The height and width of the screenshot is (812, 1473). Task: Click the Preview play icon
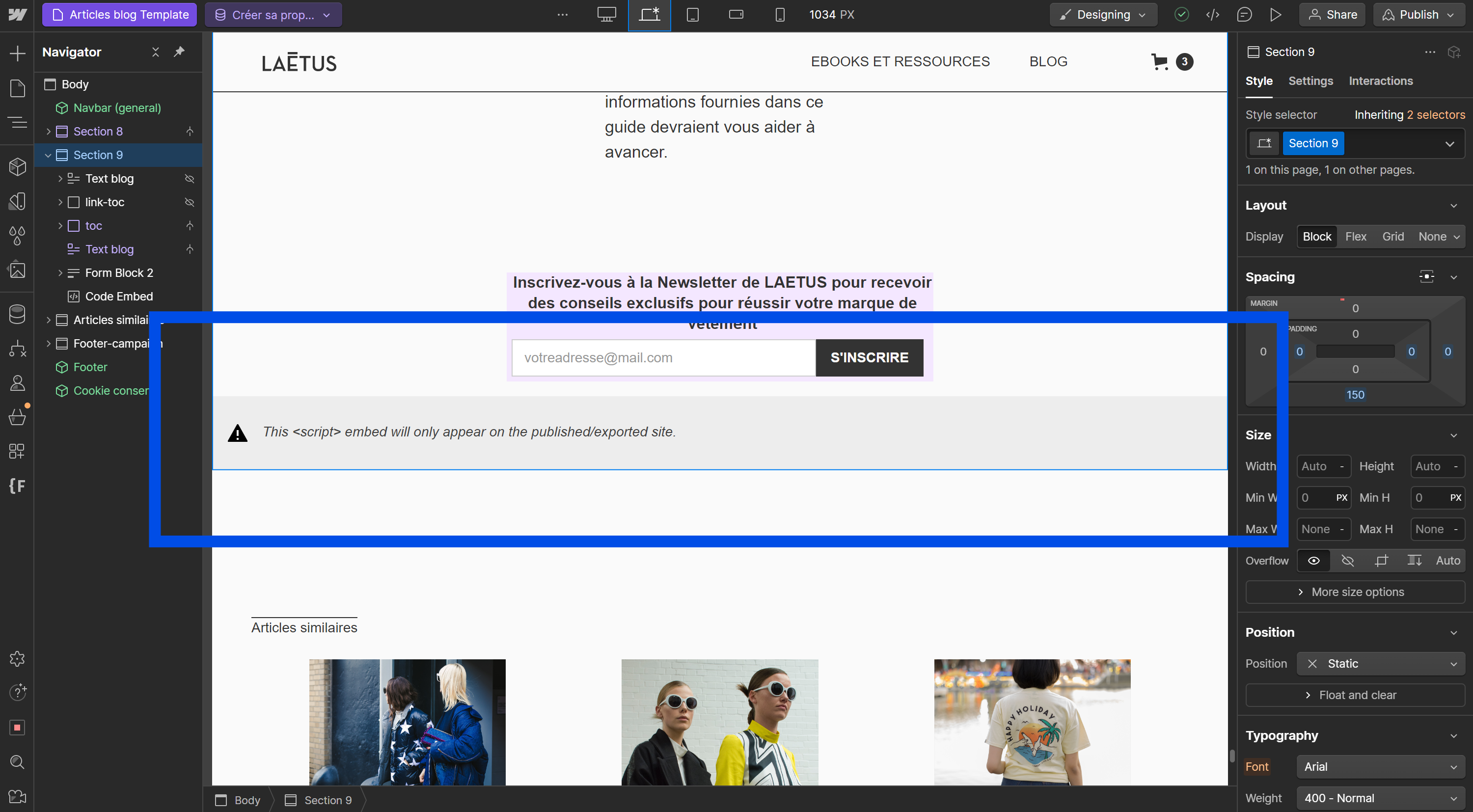coord(1275,15)
